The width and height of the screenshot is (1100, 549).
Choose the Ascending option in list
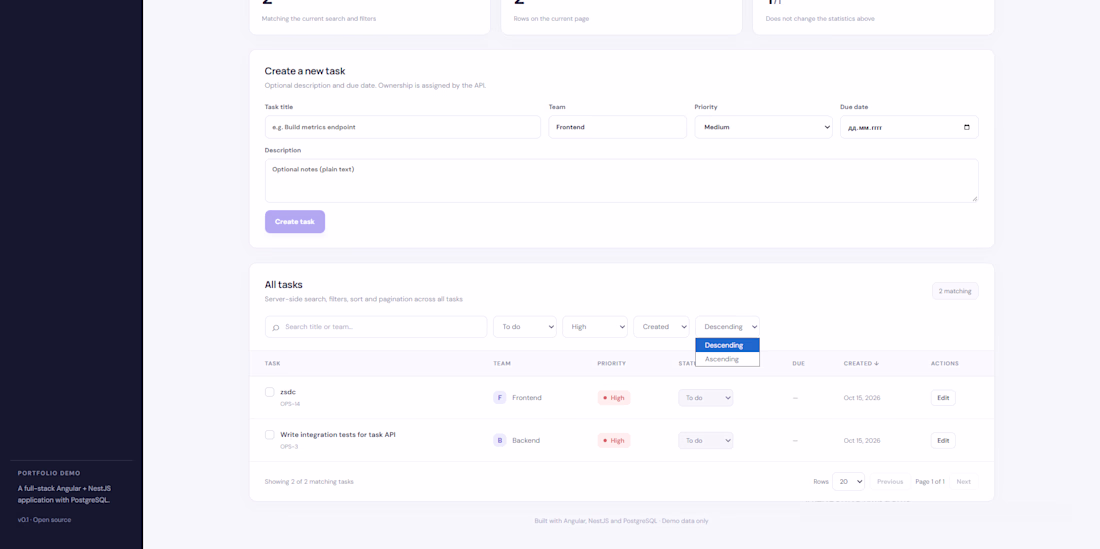pos(727,359)
